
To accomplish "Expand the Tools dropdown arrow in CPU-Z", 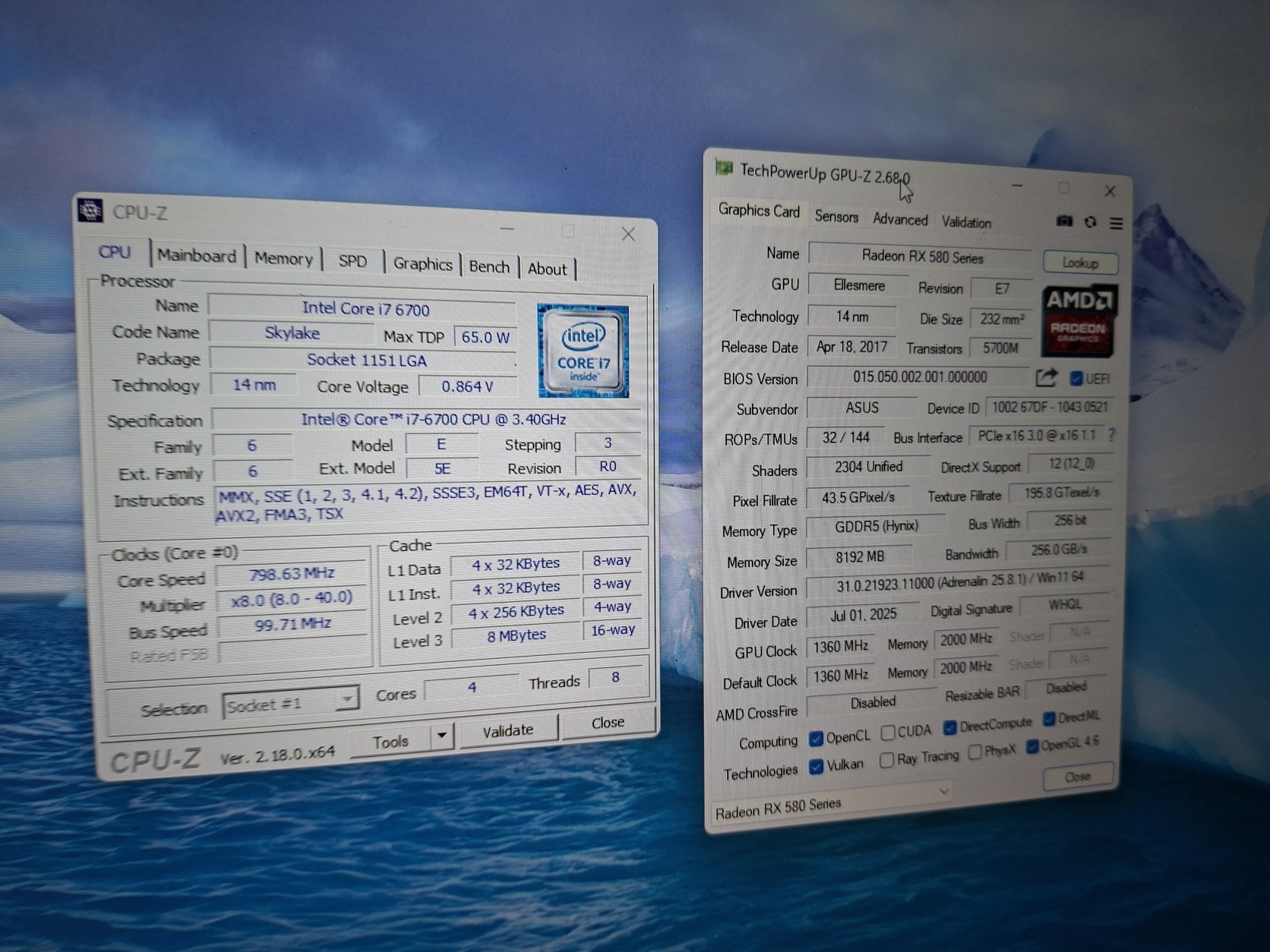I will pyautogui.click(x=441, y=736).
